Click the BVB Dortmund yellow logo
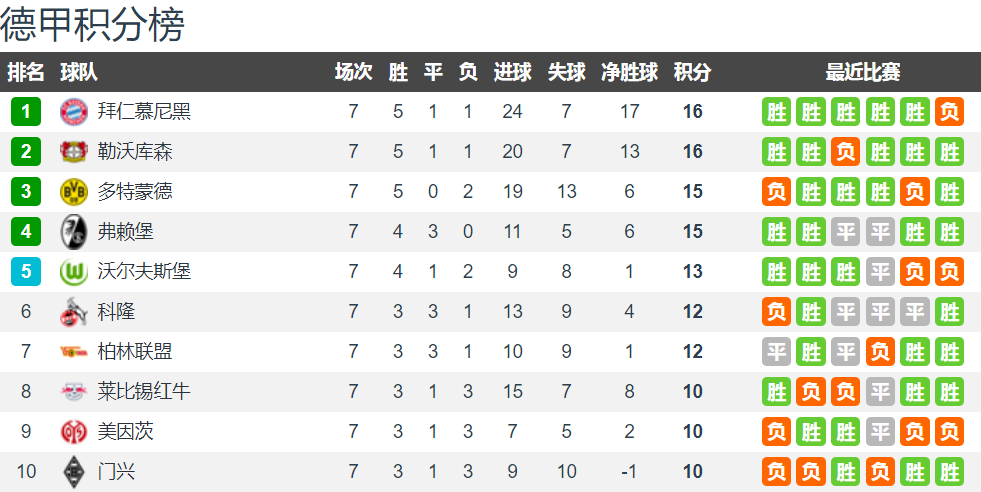The height and width of the screenshot is (492, 981). [x=74, y=192]
